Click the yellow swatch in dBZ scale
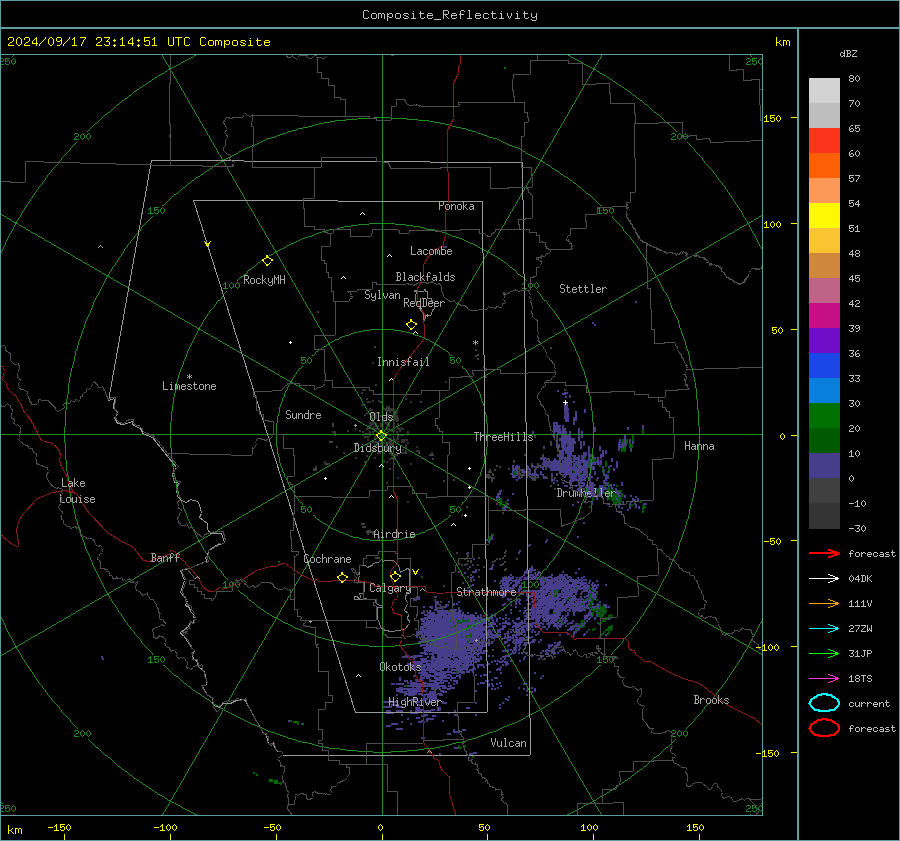Screen dimensions: 900x841 click(x=824, y=216)
